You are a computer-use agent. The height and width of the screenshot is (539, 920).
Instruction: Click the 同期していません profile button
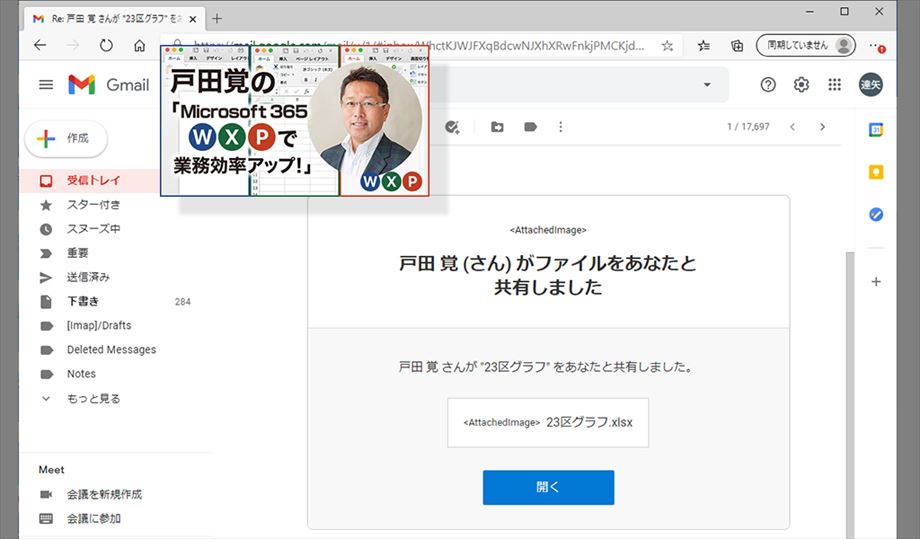pos(806,45)
